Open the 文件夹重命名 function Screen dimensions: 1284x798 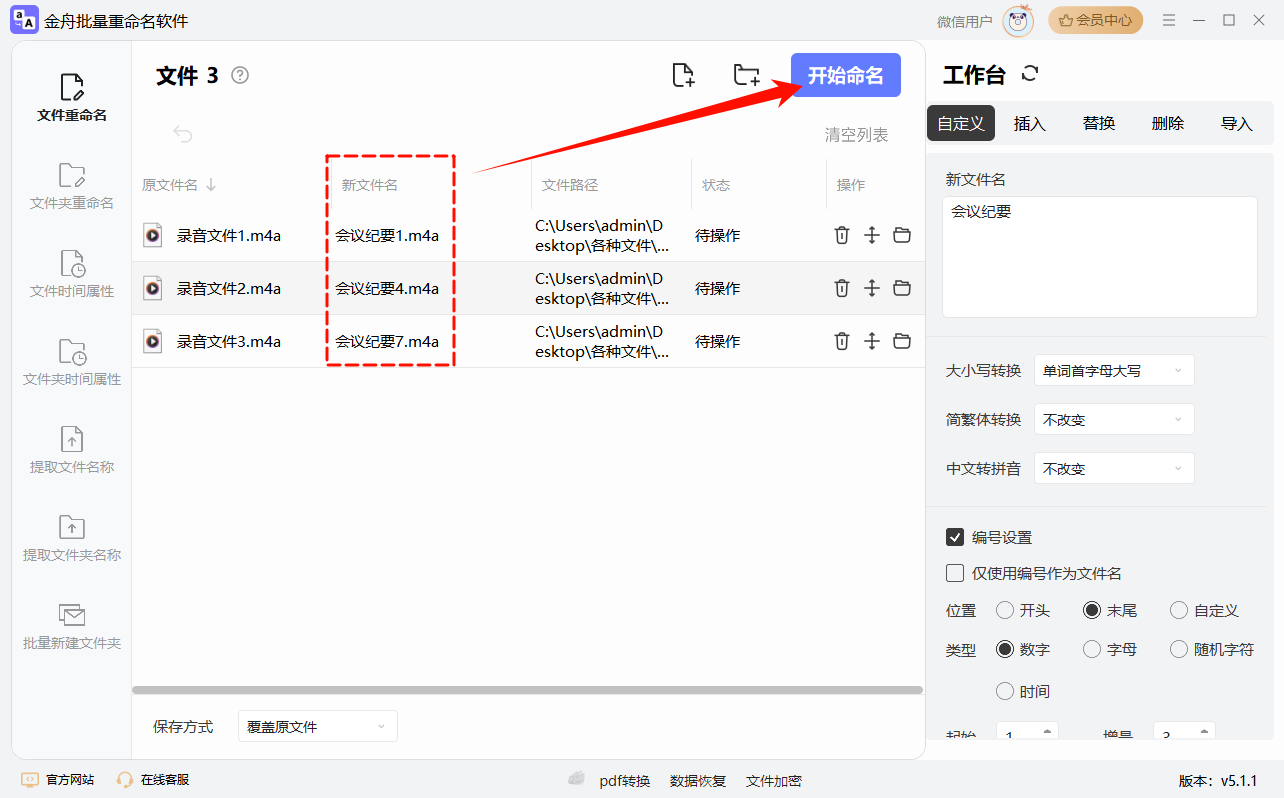tap(70, 185)
